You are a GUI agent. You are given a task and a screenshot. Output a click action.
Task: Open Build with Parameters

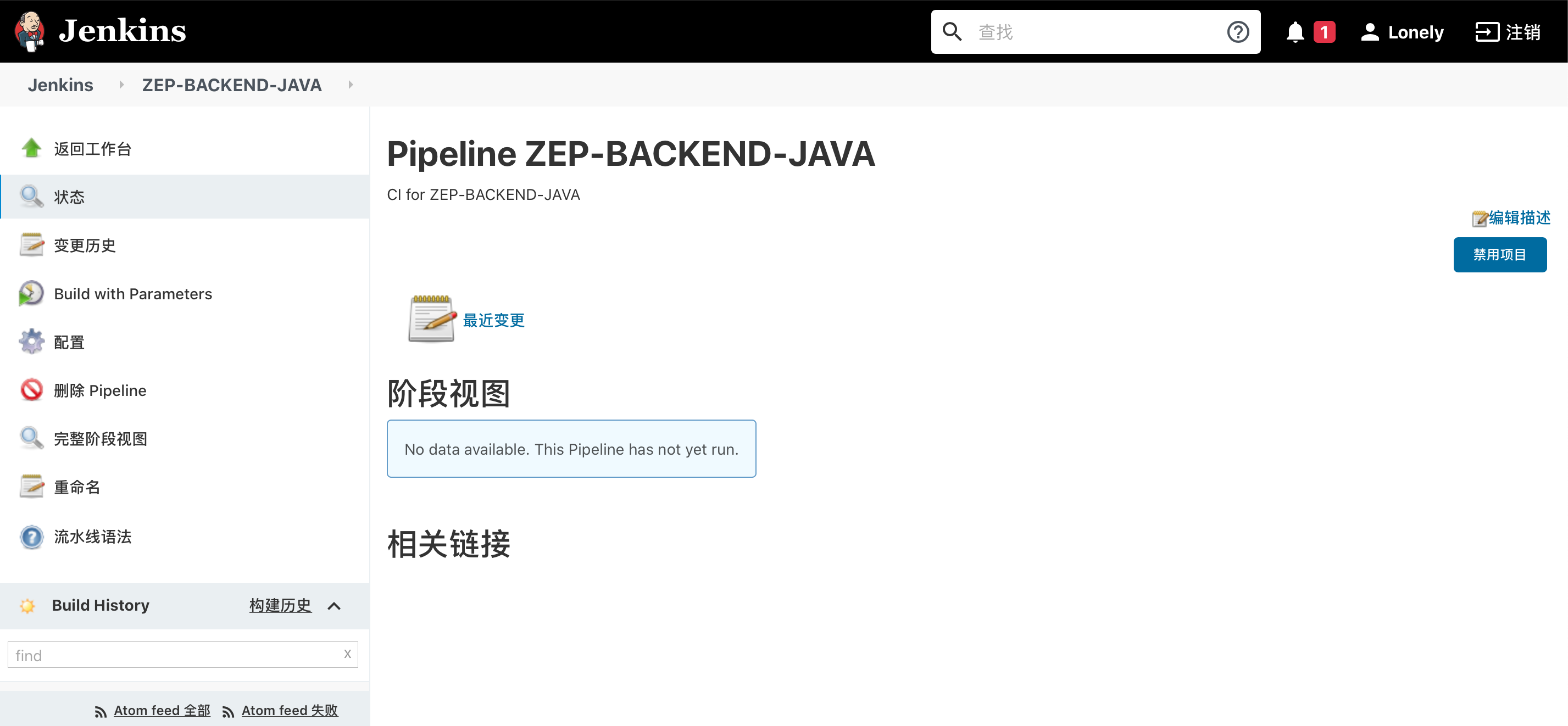[133, 294]
